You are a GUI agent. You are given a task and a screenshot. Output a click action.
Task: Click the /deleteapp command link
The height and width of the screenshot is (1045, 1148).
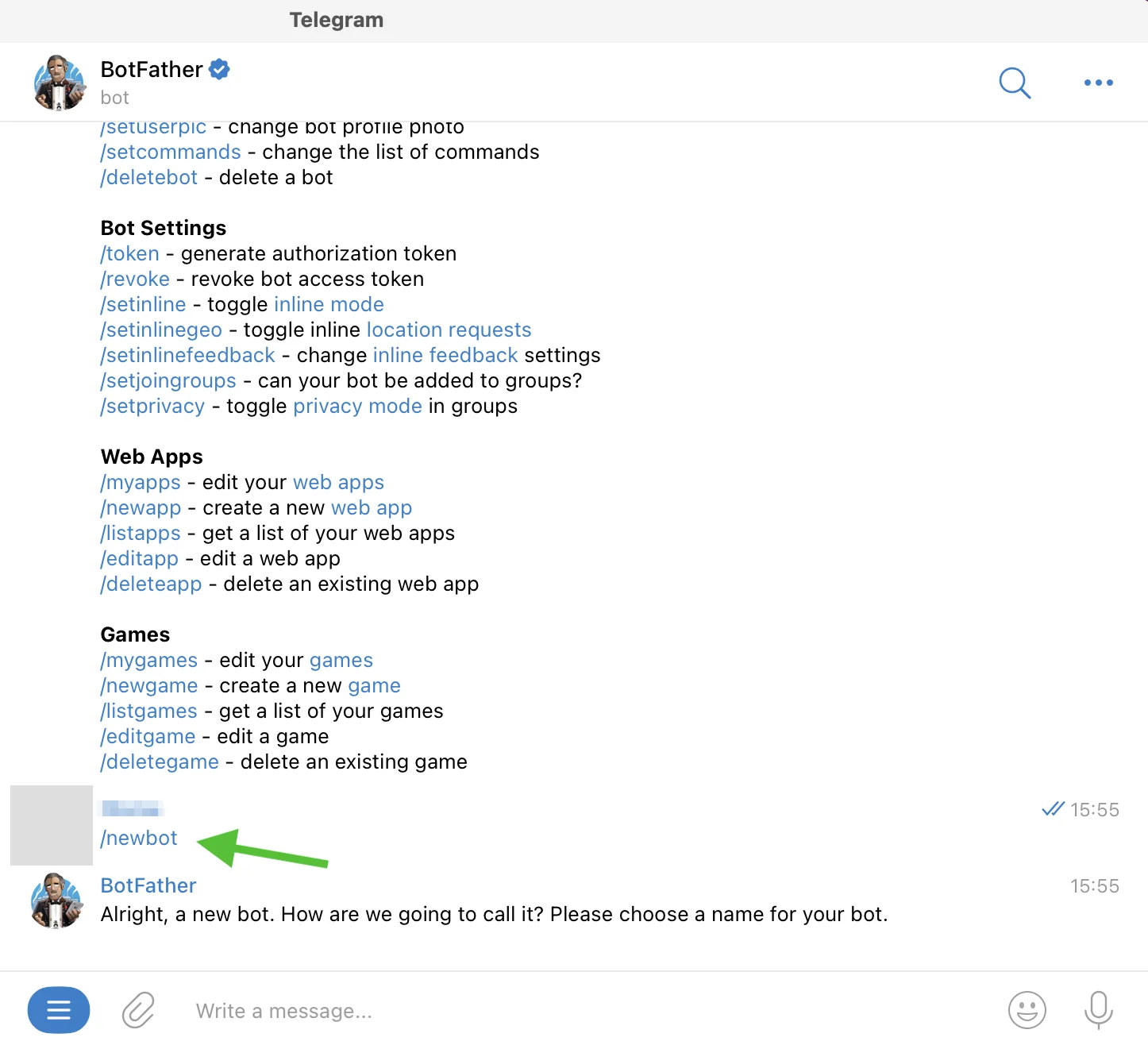tap(151, 584)
